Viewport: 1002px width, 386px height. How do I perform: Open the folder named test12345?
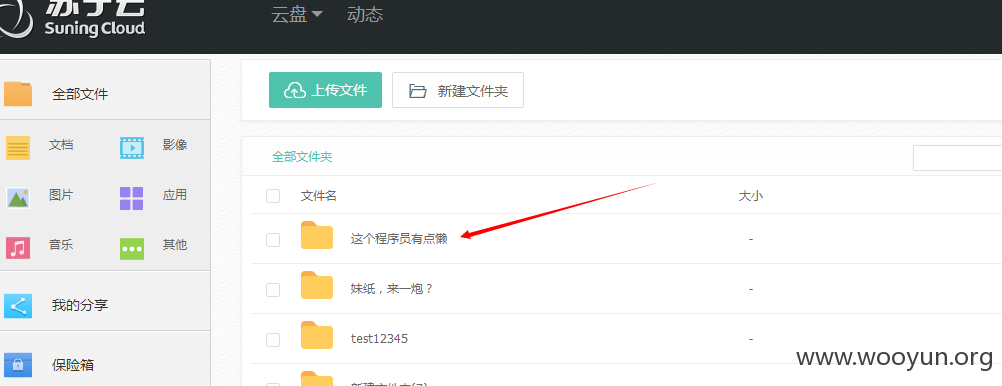(380, 338)
